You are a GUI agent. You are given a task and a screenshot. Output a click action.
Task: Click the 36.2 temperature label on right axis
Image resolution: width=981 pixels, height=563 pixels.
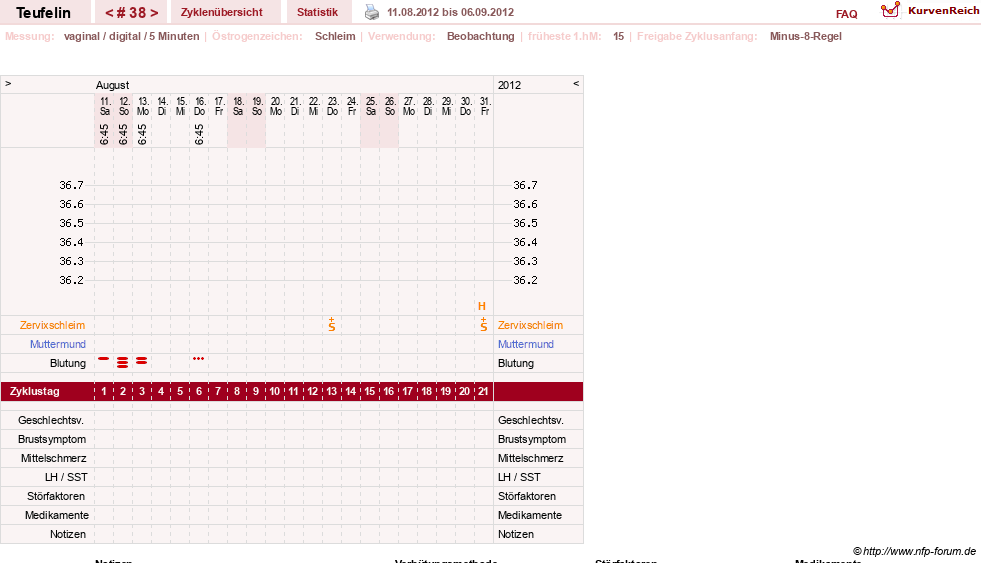coord(526,280)
